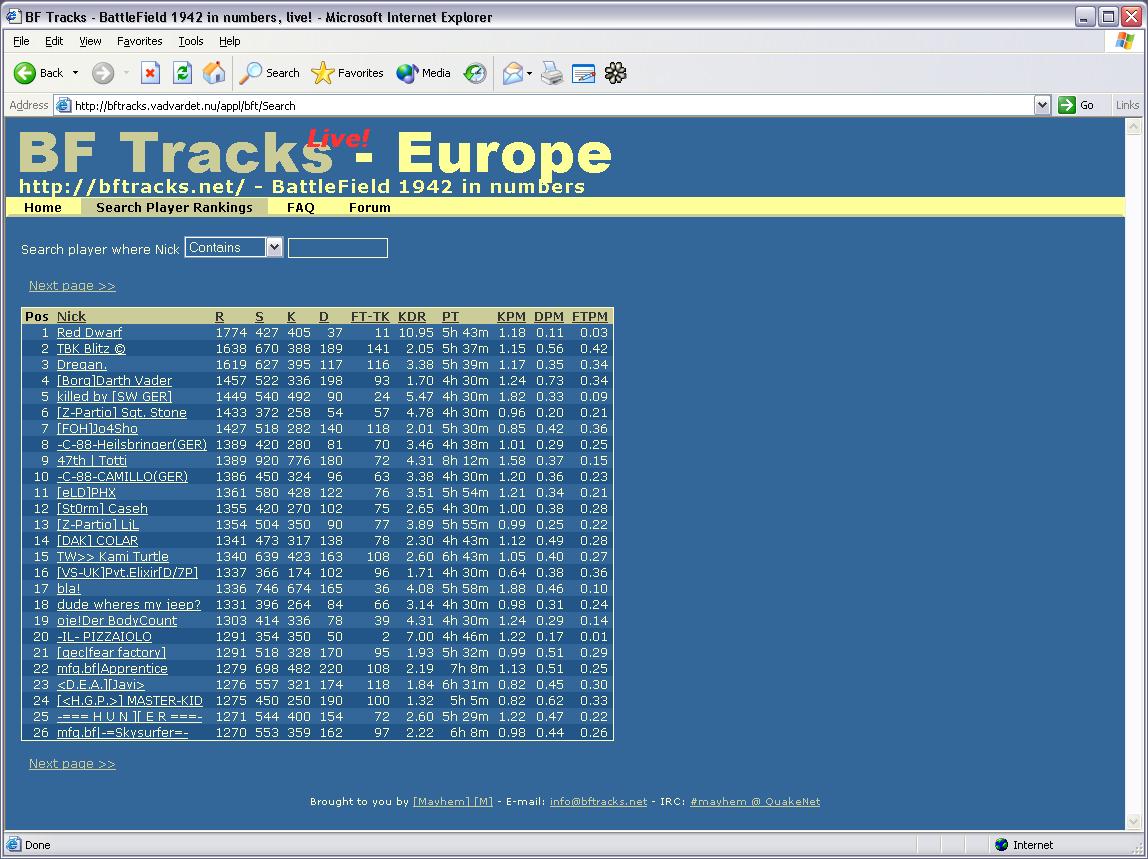Click the Internet zone globe icon

tap(1002, 844)
